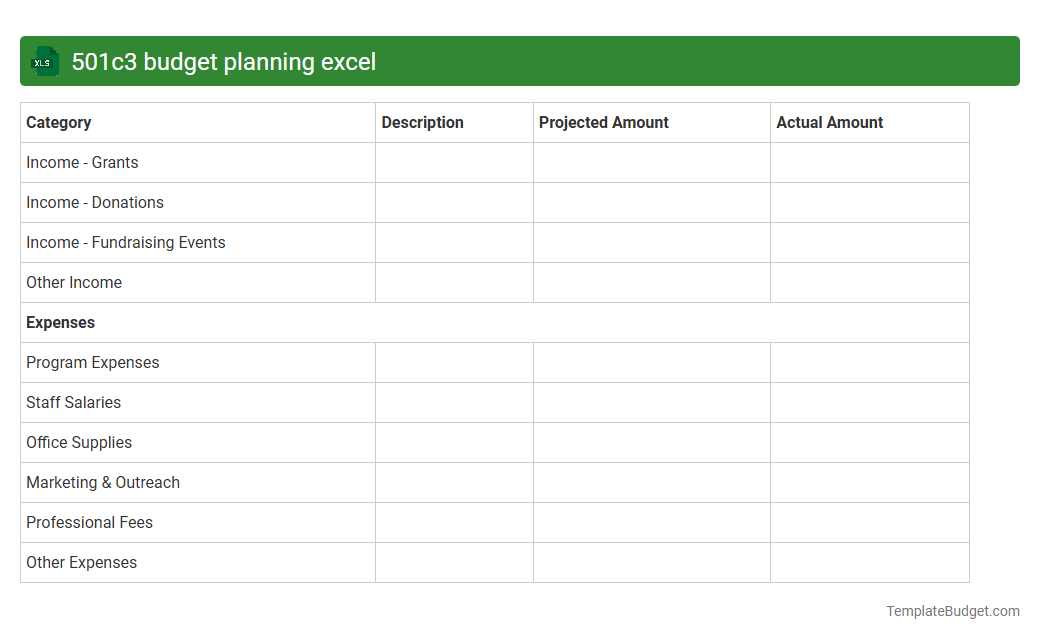Click the Expenses section header row
The image size is (1040, 640).
(x=60, y=322)
